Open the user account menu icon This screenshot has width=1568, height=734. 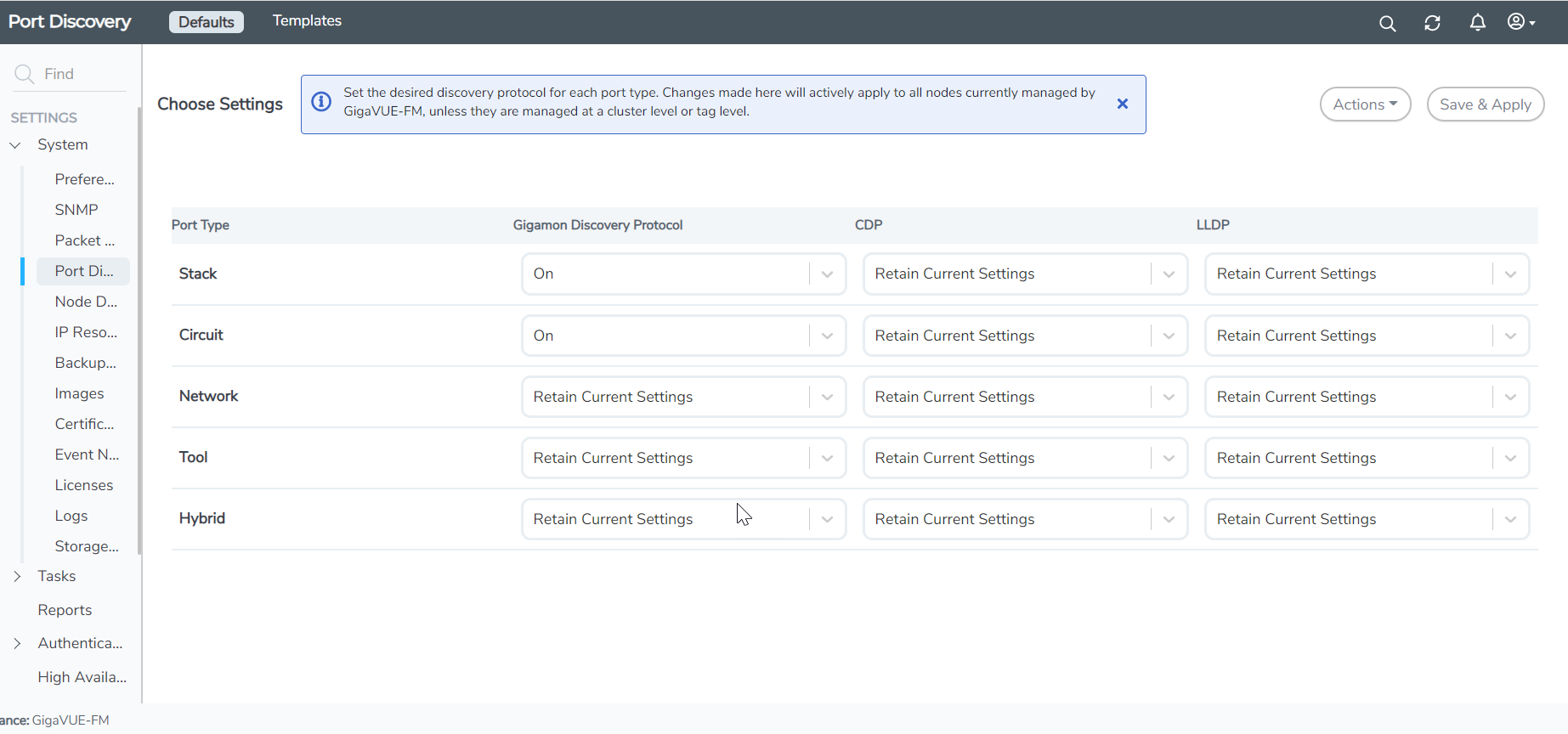tap(1520, 22)
